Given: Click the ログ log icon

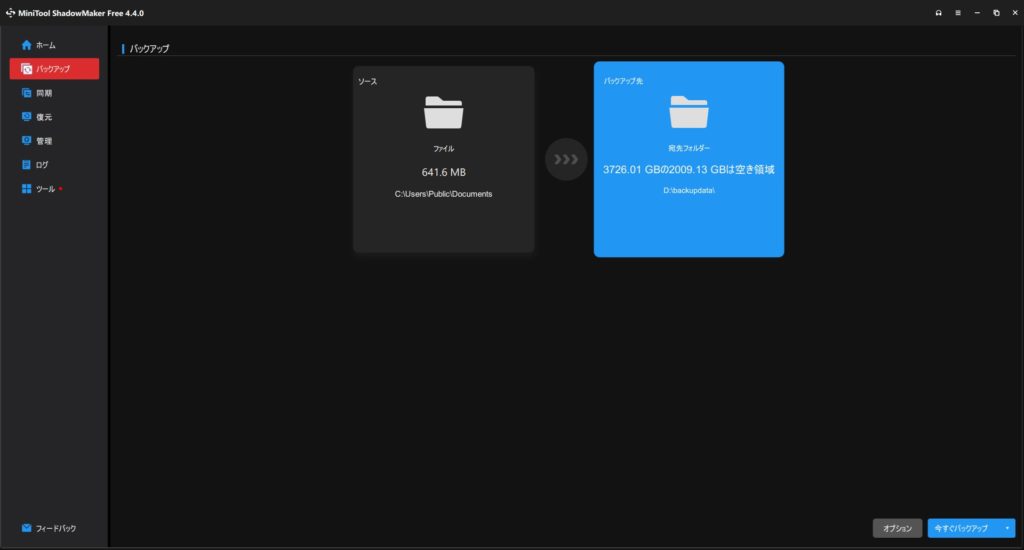Looking at the screenshot, I should coord(27,165).
